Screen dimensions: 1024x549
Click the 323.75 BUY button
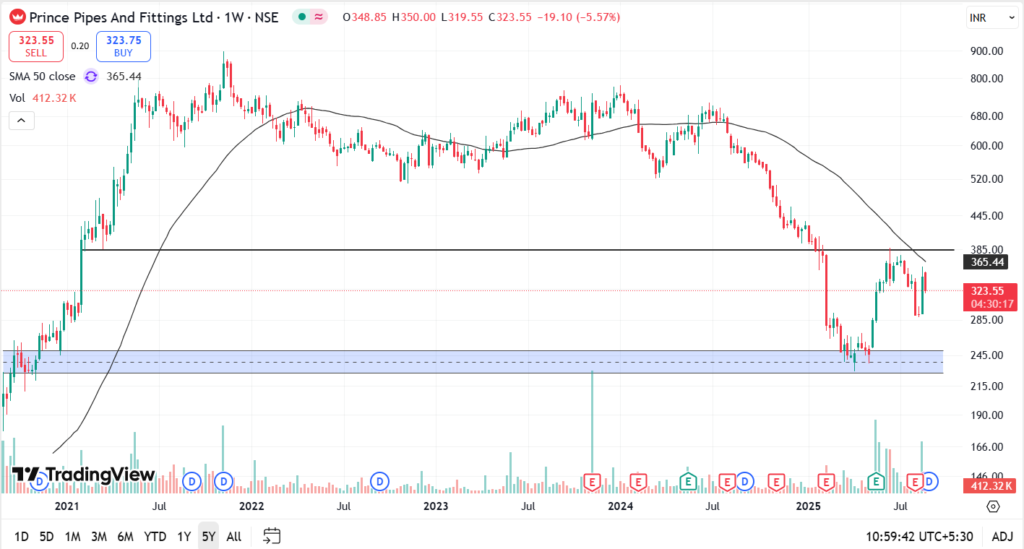click(x=123, y=46)
